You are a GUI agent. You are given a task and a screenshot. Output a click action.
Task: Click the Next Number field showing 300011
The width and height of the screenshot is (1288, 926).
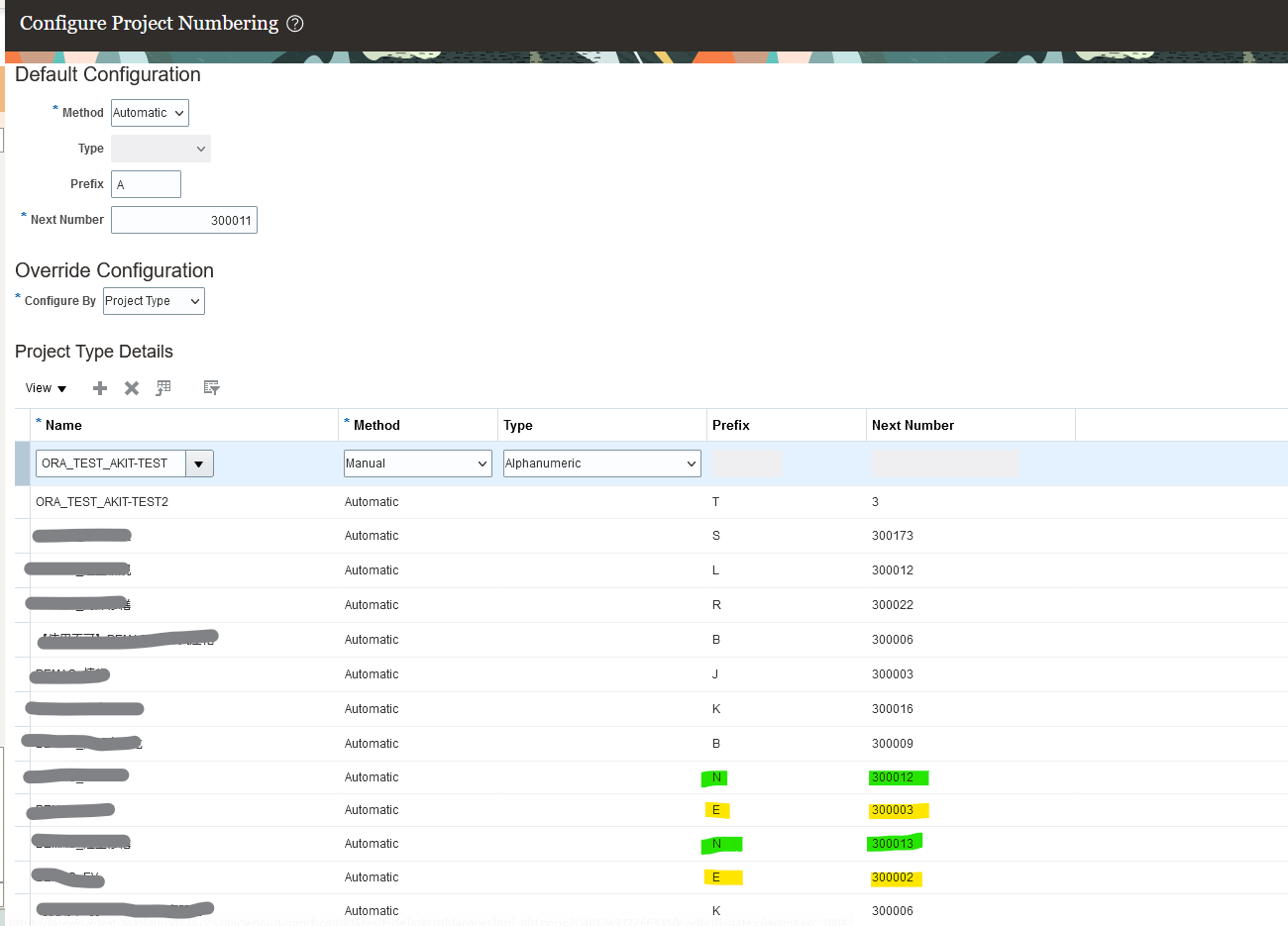(183, 219)
